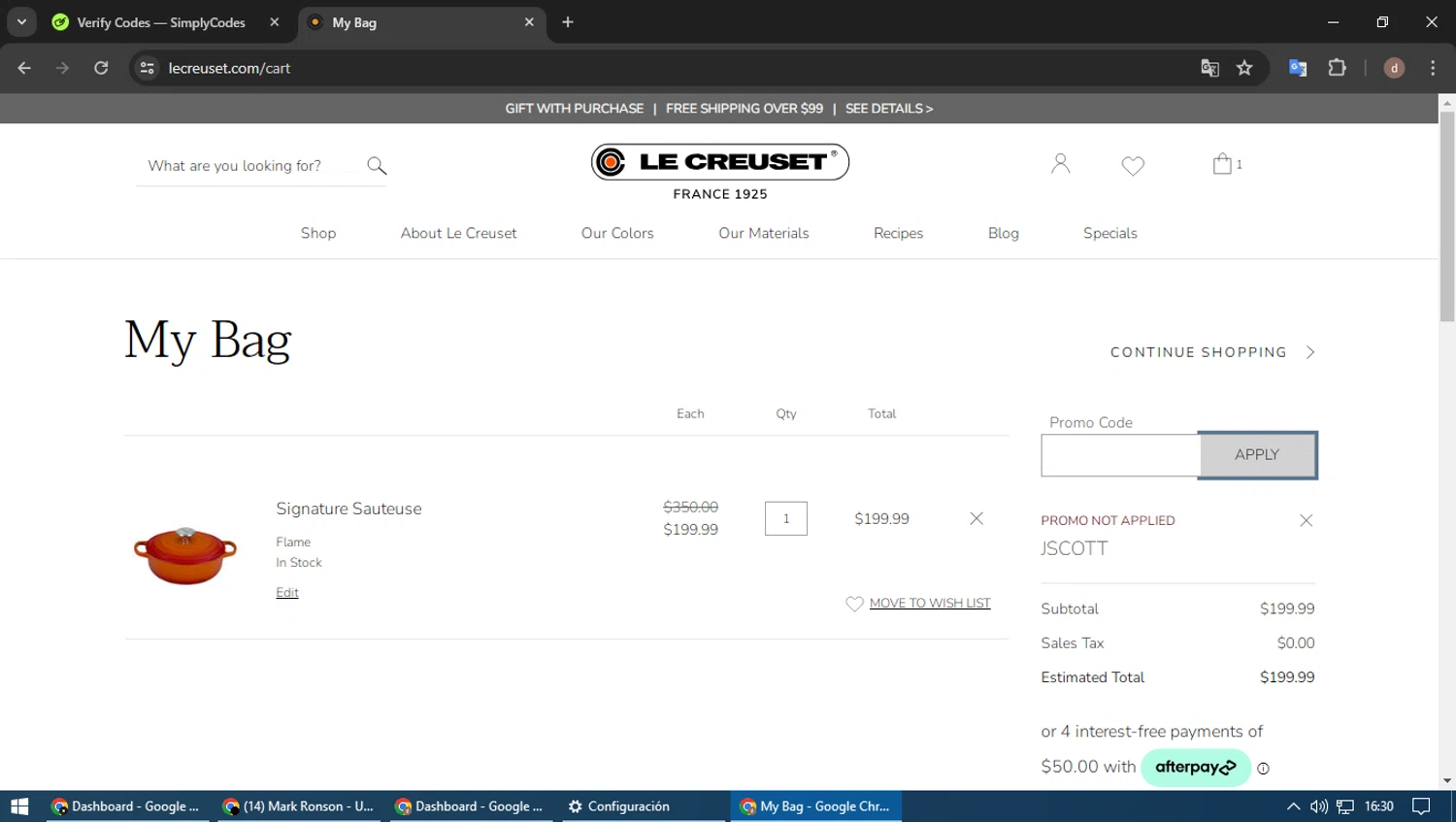Open the Google Translate extension icon
Image resolution: width=1456 pixels, height=822 pixels.
[x=1298, y=68]
